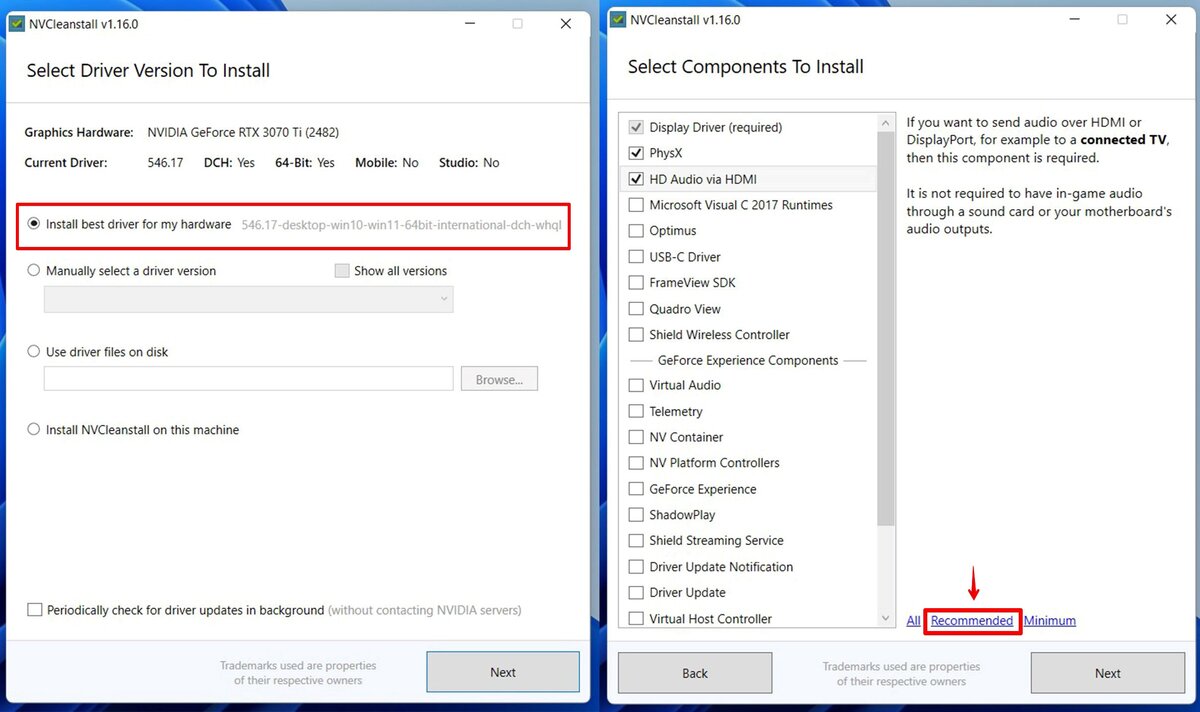Image resolution: width=1200 pixels, height=712 pixels.
Task: Select Install best driver for my hardware
Action: (34, 224)
